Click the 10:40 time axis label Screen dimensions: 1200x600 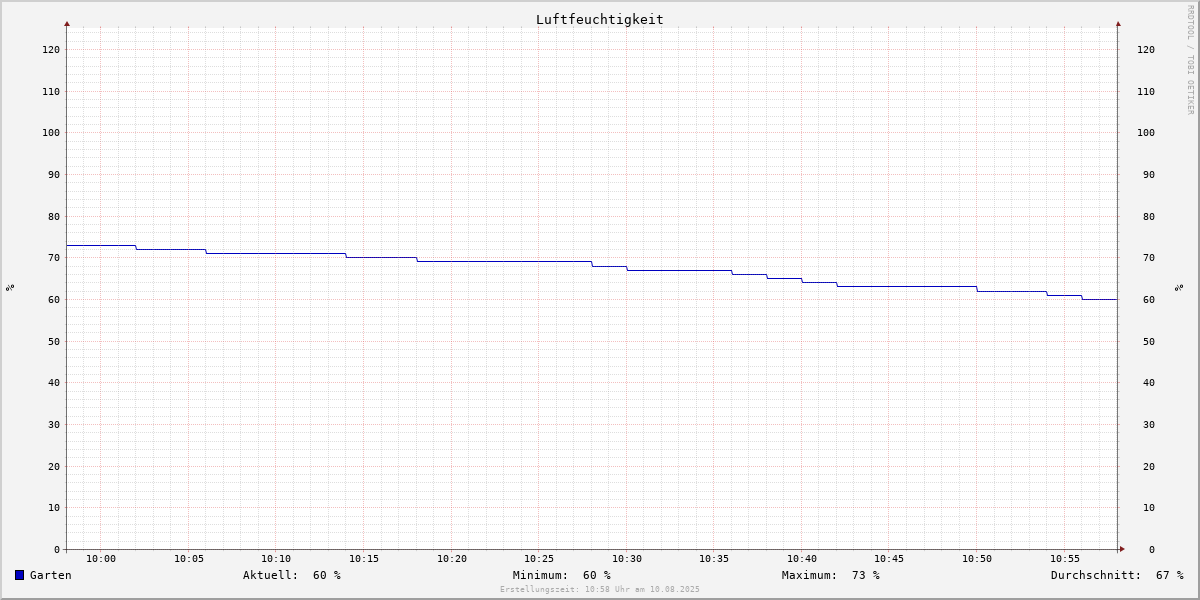802,559
